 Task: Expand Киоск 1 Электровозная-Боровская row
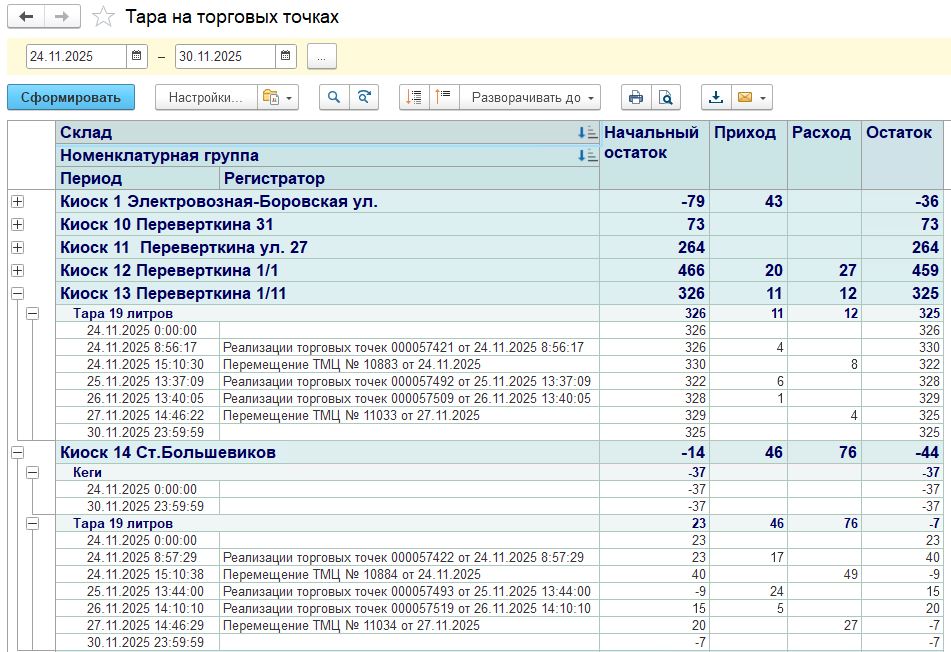pos(17,202)
